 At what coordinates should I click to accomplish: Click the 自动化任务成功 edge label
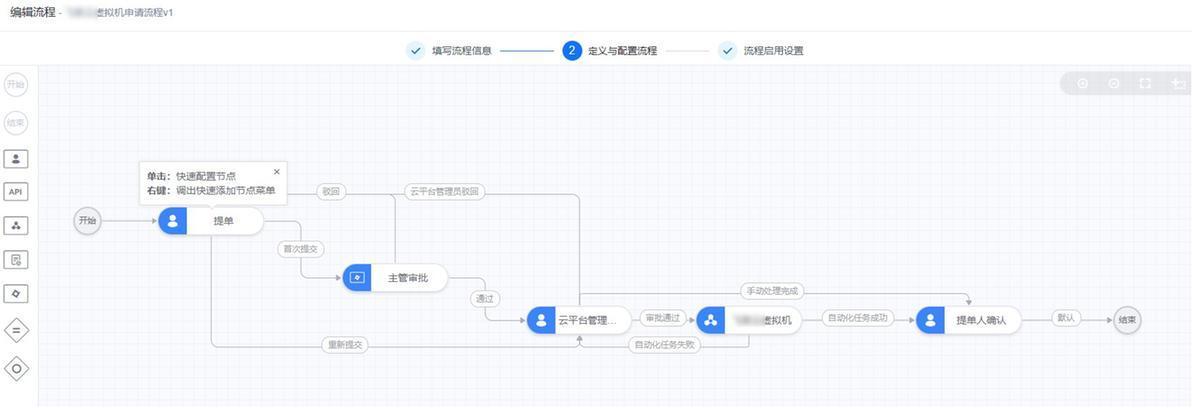tap(857, 318)
